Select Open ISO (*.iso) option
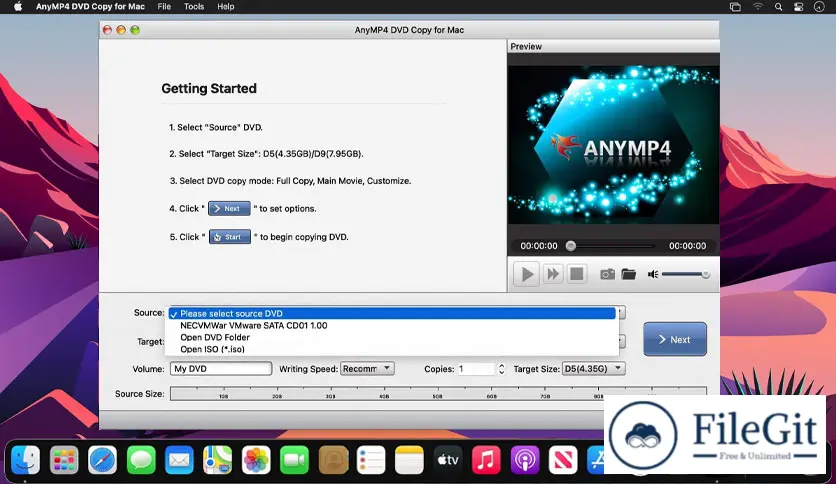This screenshot has height=484, width=836. (x=392, y=349)
